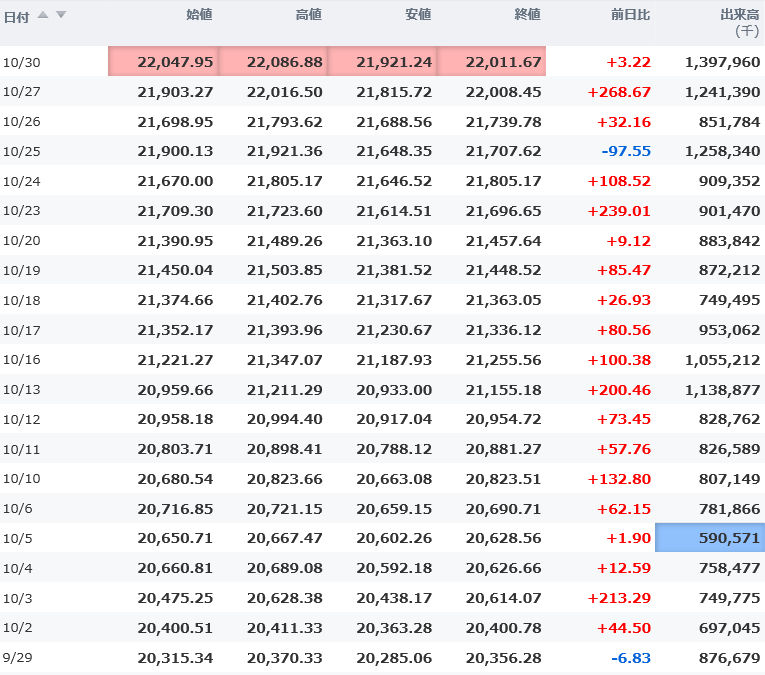Click the 日付 column header
This screenshot has width=765, height=675.
[x=15, y=15]
